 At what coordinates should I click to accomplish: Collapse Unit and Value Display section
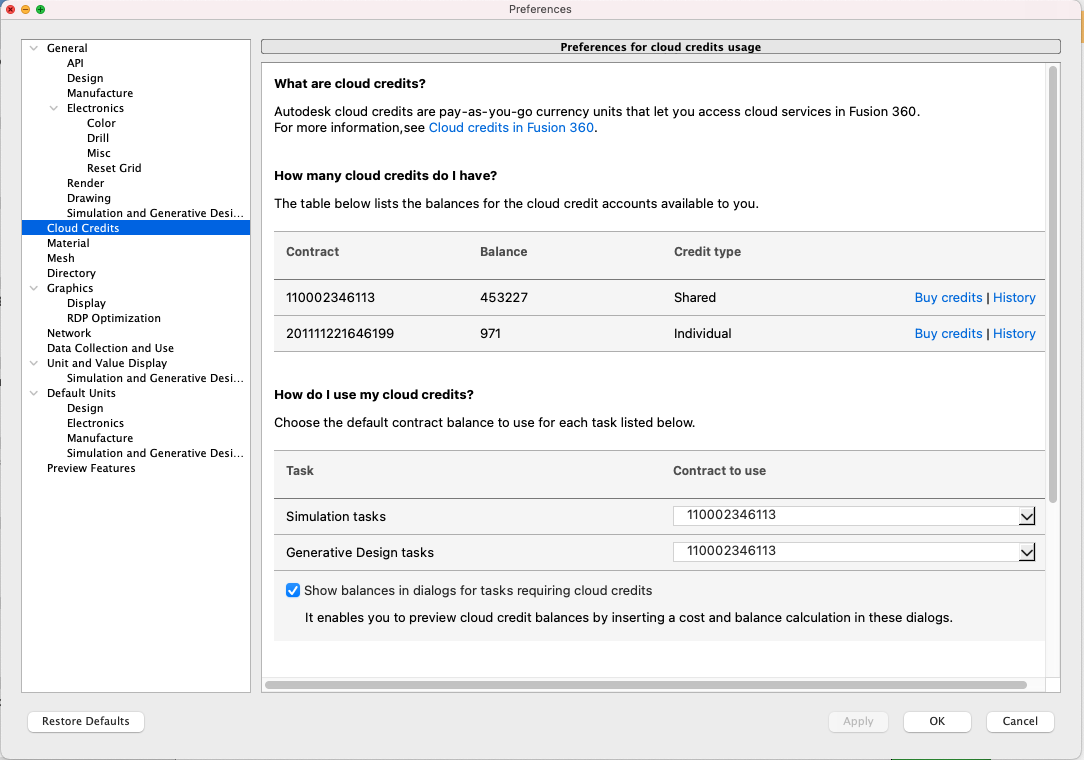click(34, 363)
